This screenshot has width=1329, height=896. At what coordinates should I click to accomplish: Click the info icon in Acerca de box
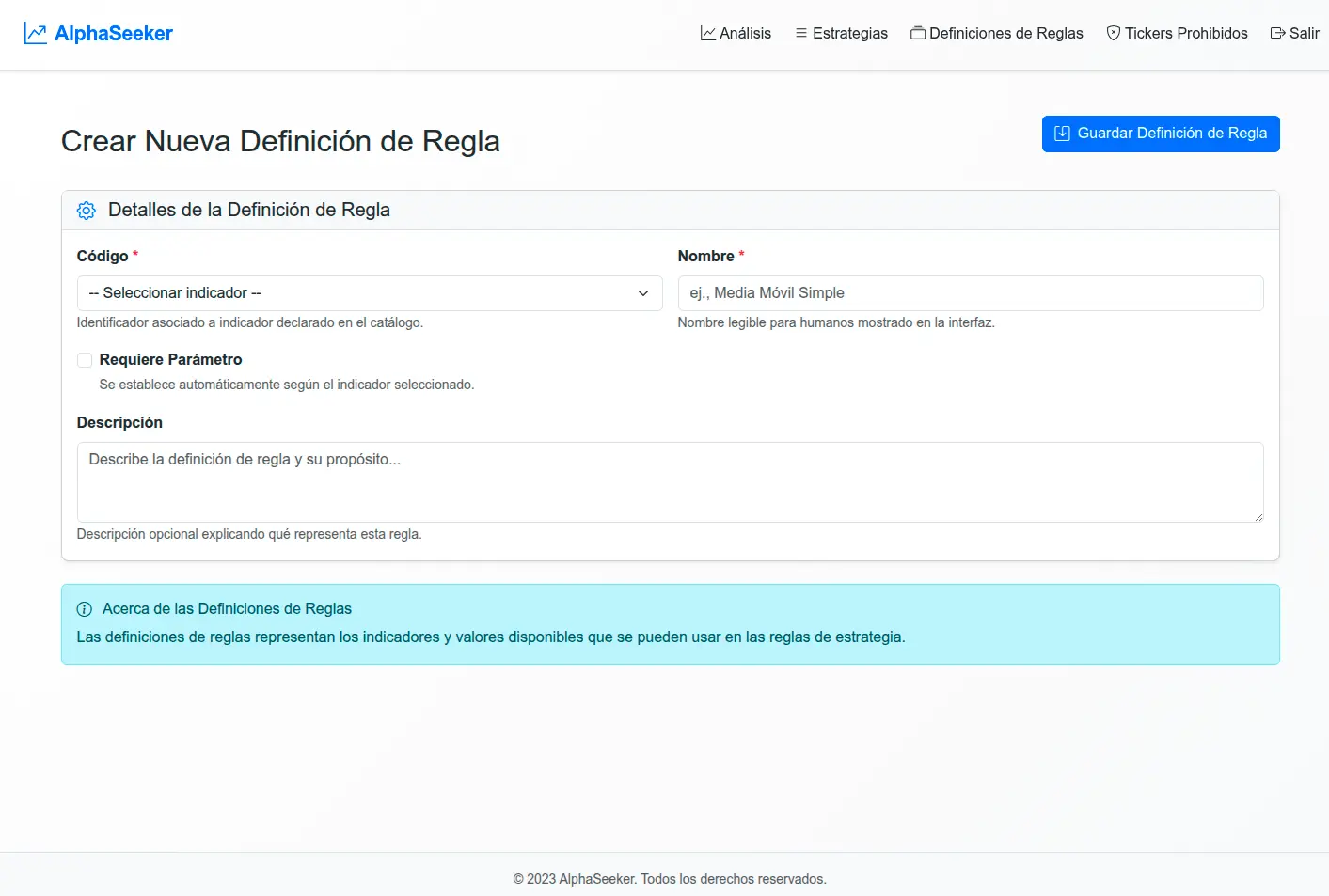(x=85, y=609)
